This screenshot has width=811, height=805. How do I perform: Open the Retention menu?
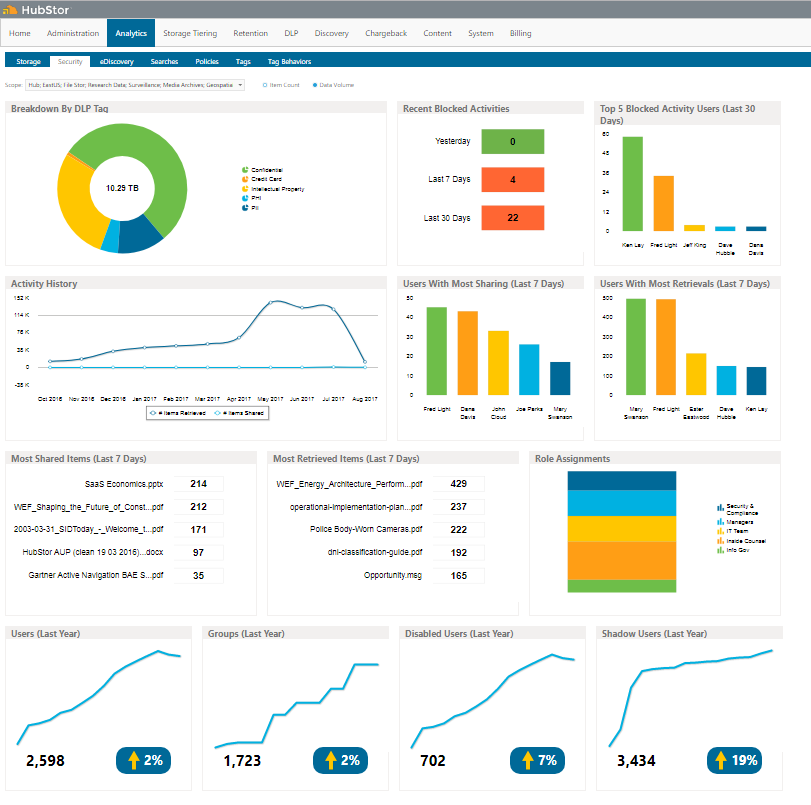250,33
